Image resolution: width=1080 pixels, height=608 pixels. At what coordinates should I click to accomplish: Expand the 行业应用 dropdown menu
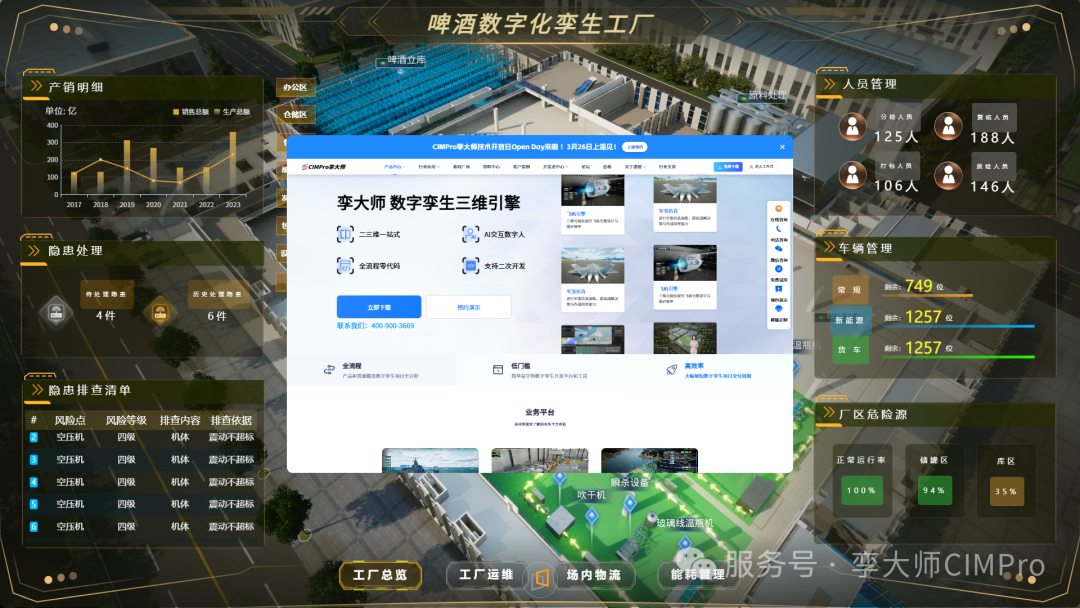point(428,167)
